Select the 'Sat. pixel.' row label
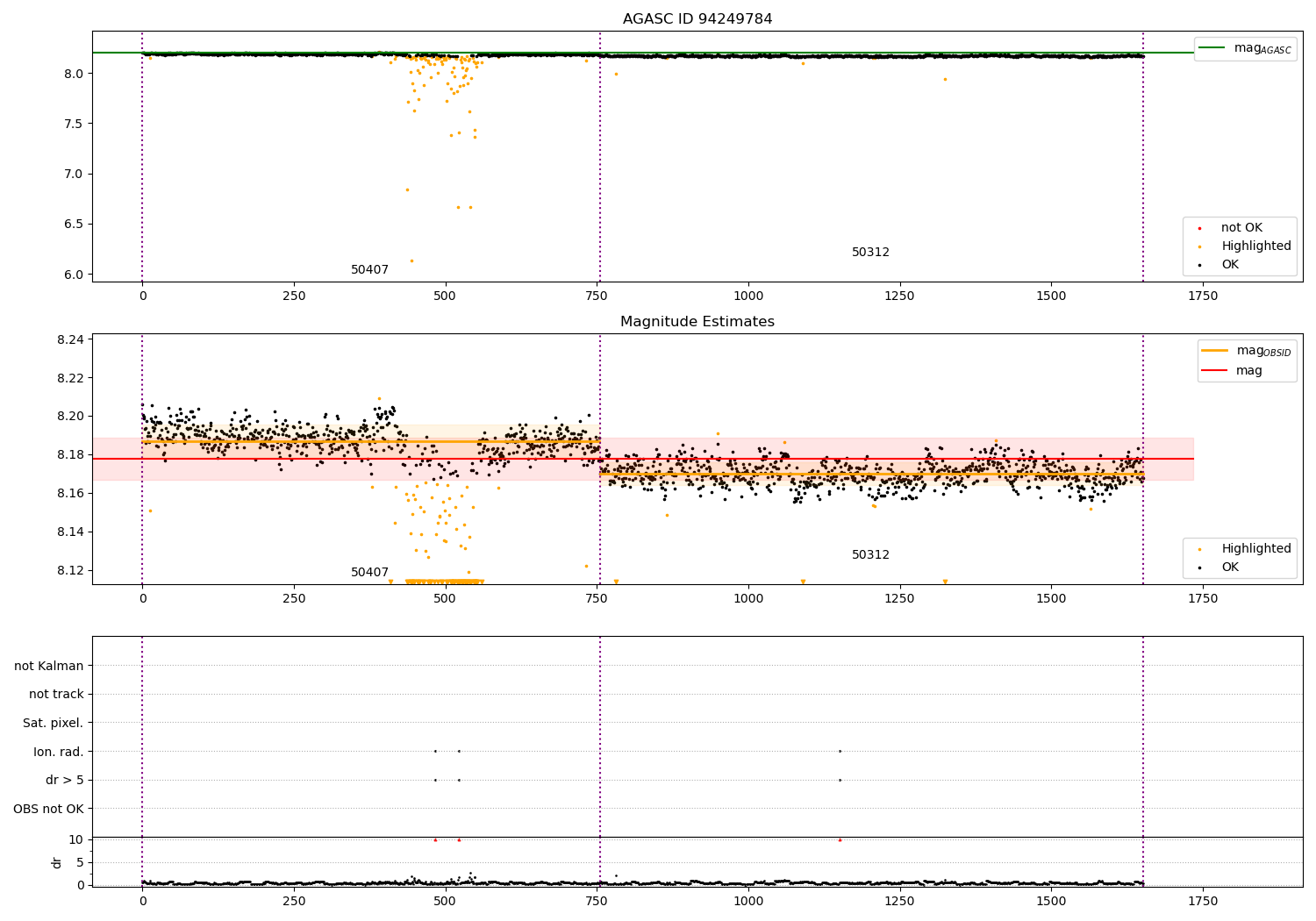The height and width of the screenshot is (921, 1316). (53, 724)
